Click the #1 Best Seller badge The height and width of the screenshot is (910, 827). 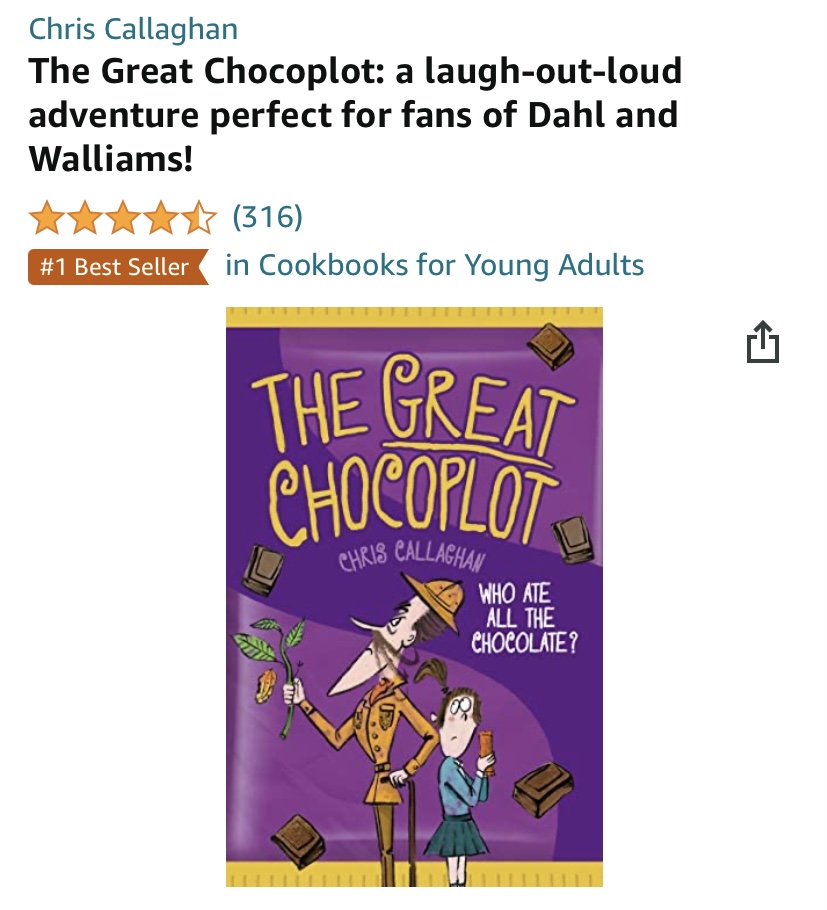[118, 267]
